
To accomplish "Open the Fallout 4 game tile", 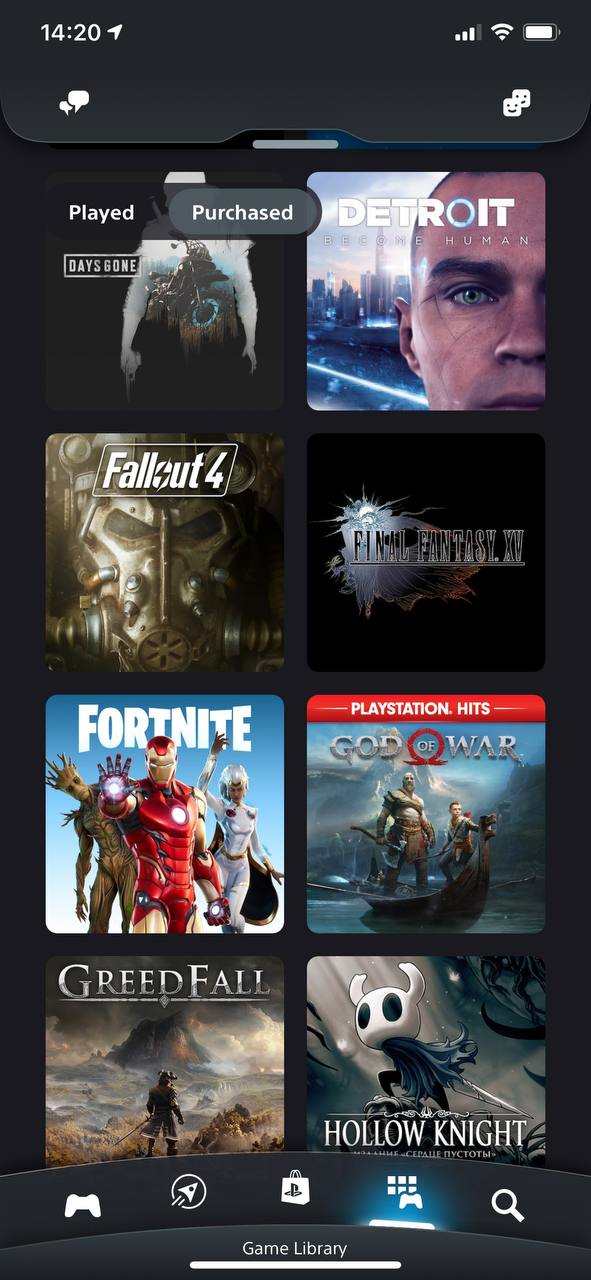I will click(165, 552).
